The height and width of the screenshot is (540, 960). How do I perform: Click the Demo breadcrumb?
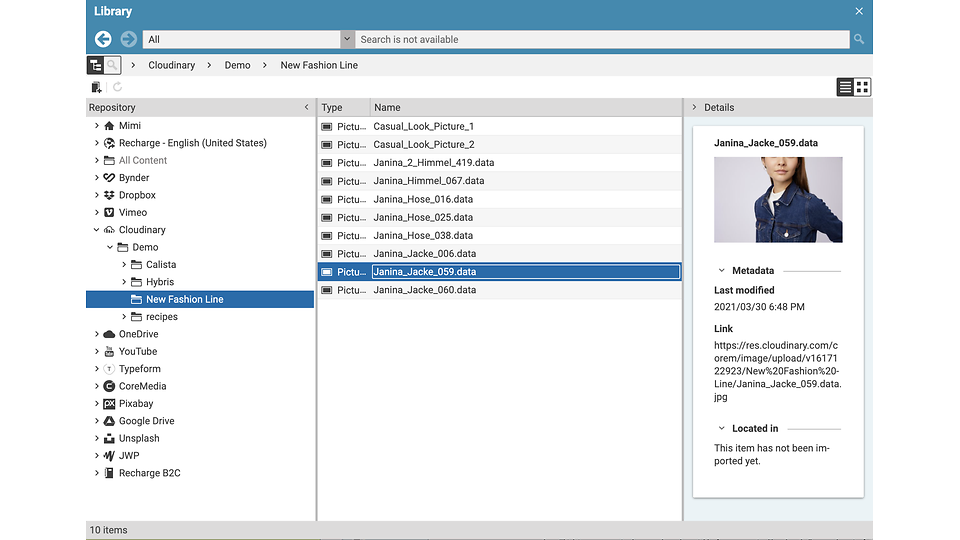point(237,65)
